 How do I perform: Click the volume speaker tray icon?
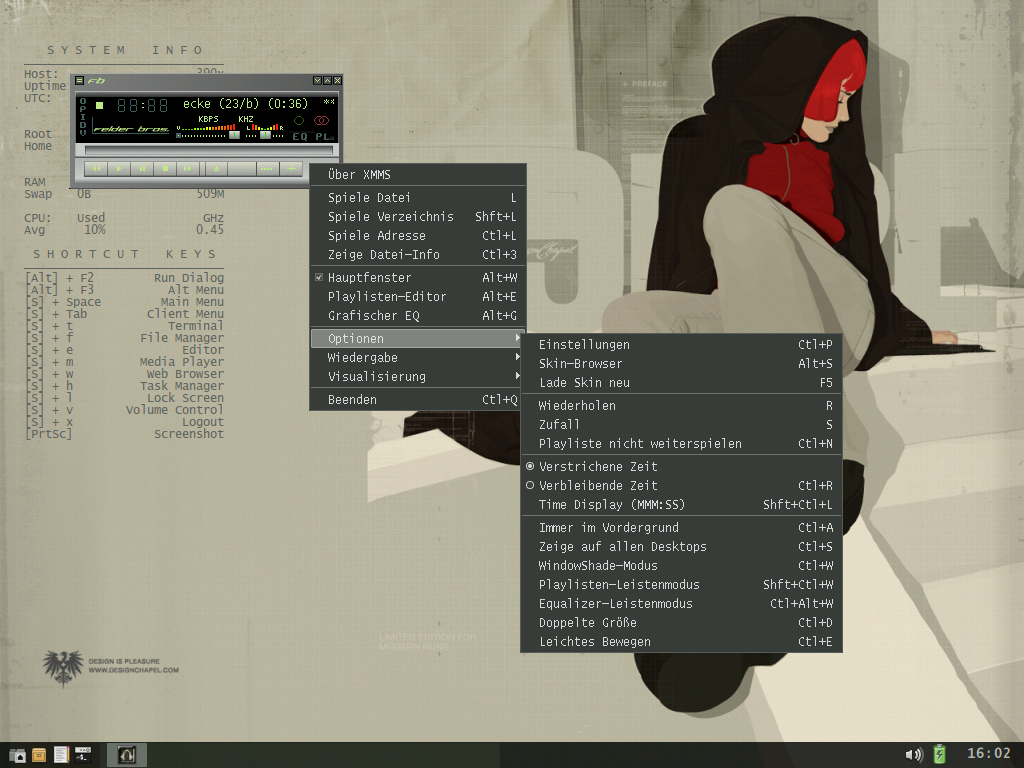[914, 755]
